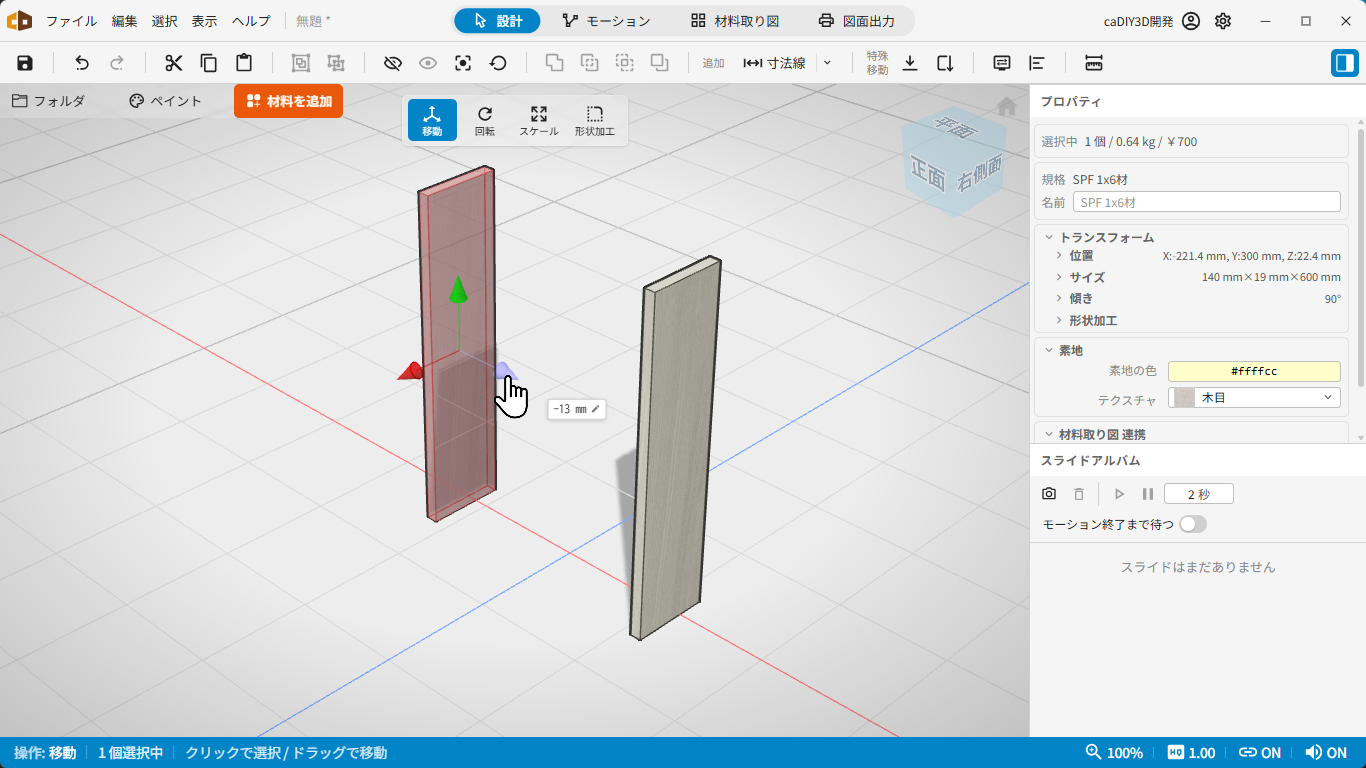1366x768 pixels.
Task: Open the 編集 menu
Action: [x=125, y=21]
